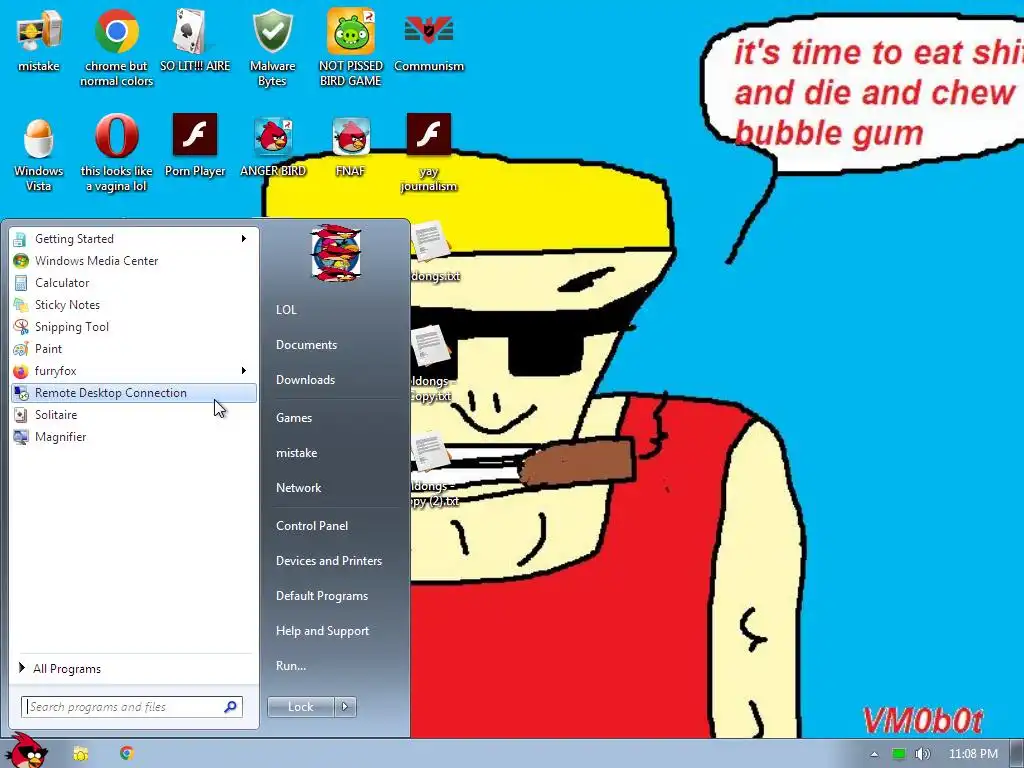This screenshot has width=1024, height=768.
Task: Open the red Opera 'this looks like' icon
Action: 116,153
